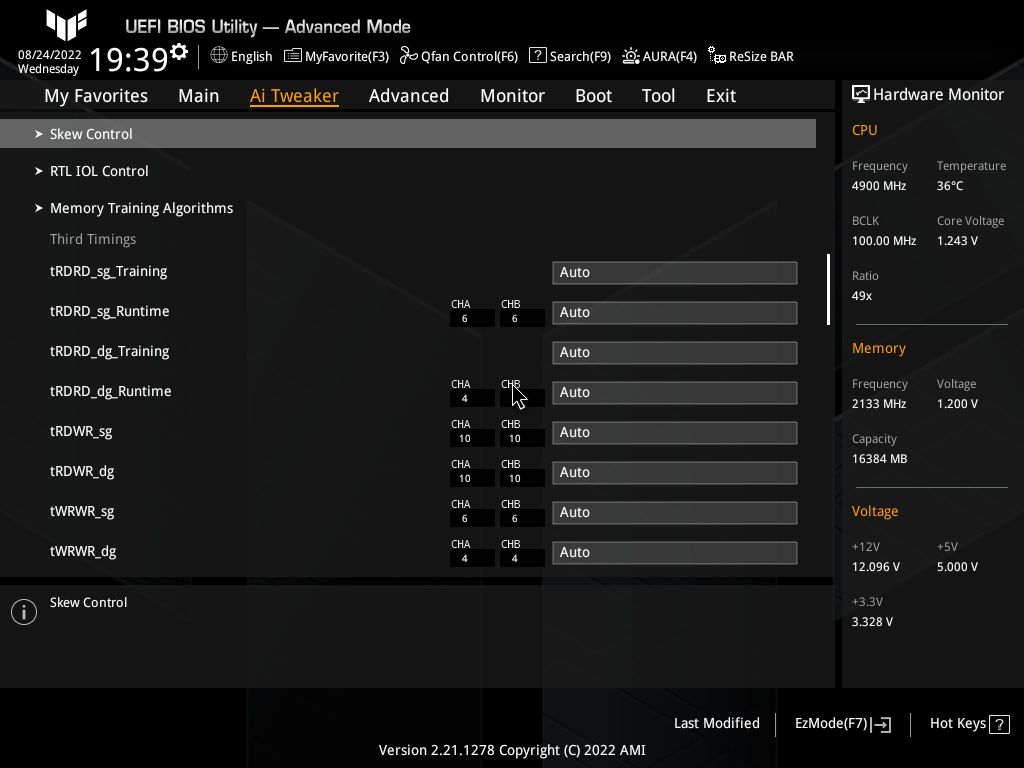Click the Ratio 49x value
1024x768 pixels.
[861, 296]
